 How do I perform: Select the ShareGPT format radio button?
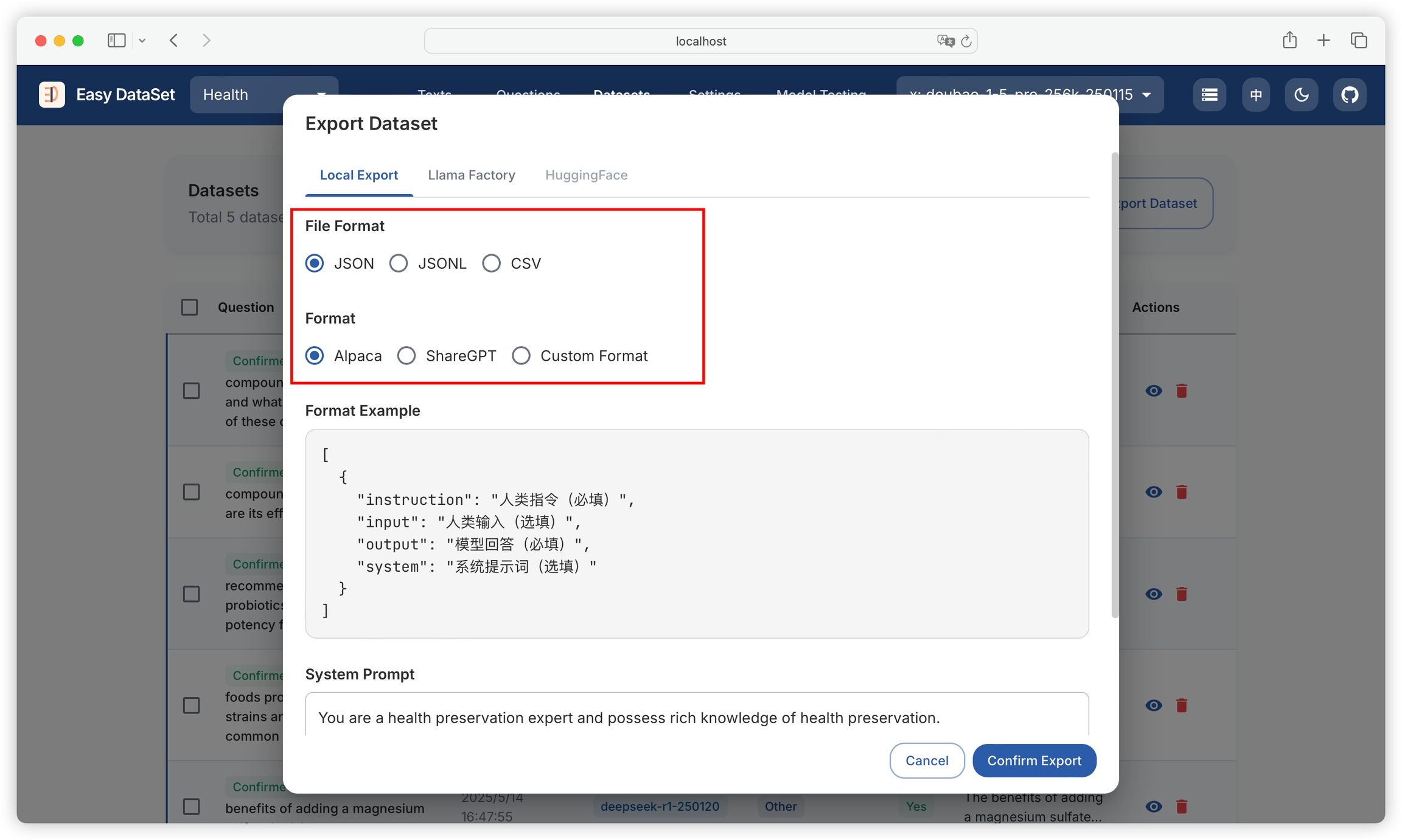[406, 356]
